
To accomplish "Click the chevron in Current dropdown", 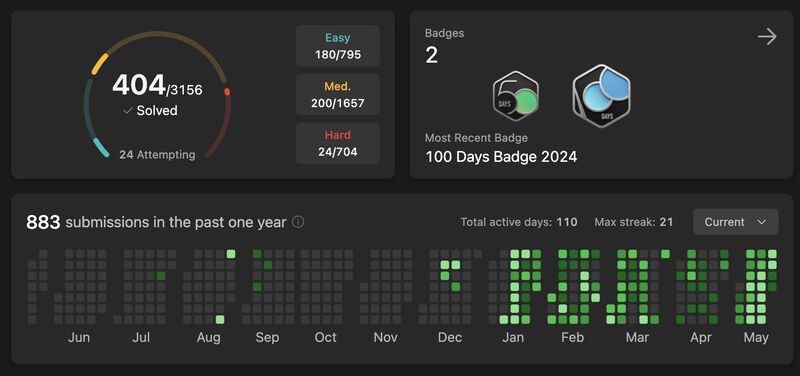I will coord(762,222).
